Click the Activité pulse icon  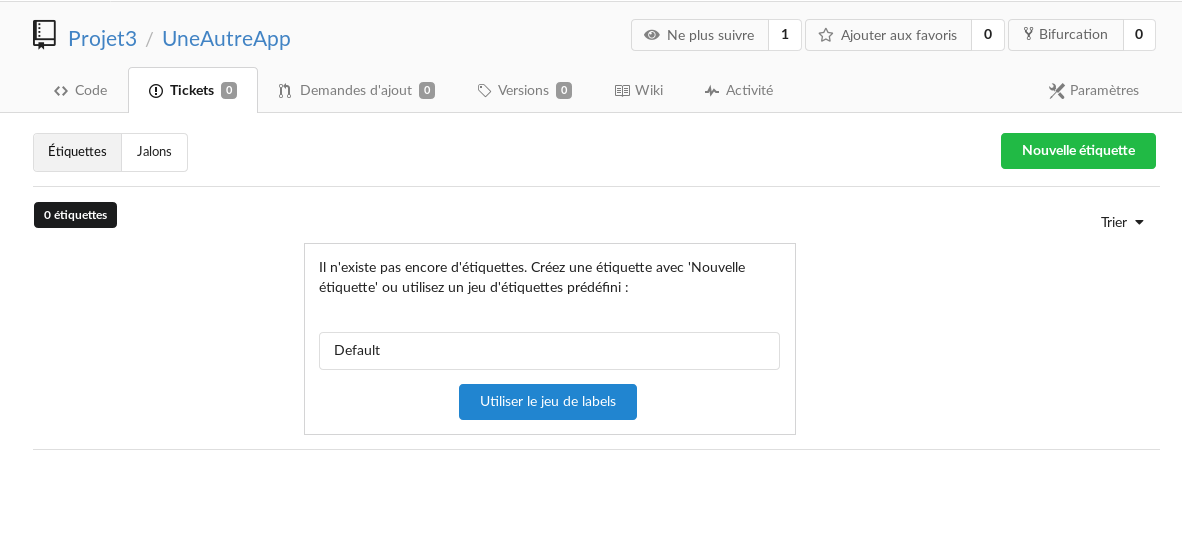click(x=712, y=91)
